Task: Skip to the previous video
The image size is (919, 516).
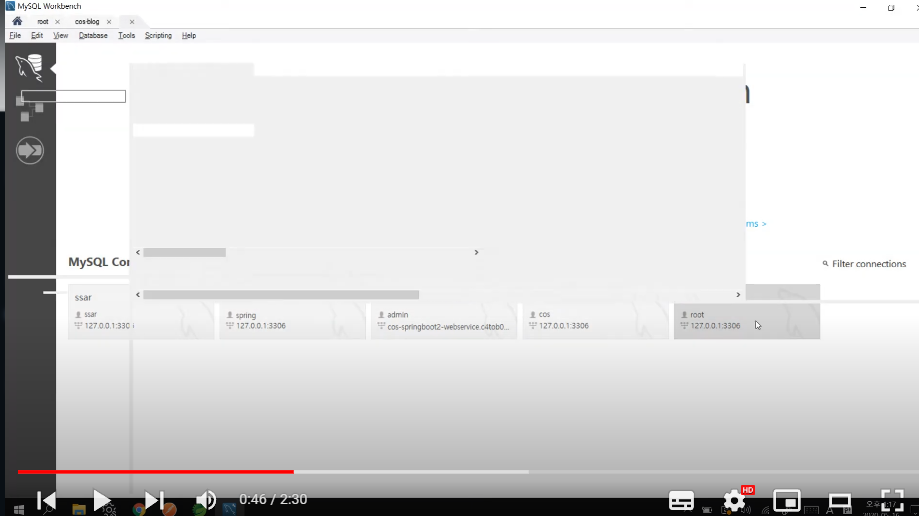Action: [46, 500]
